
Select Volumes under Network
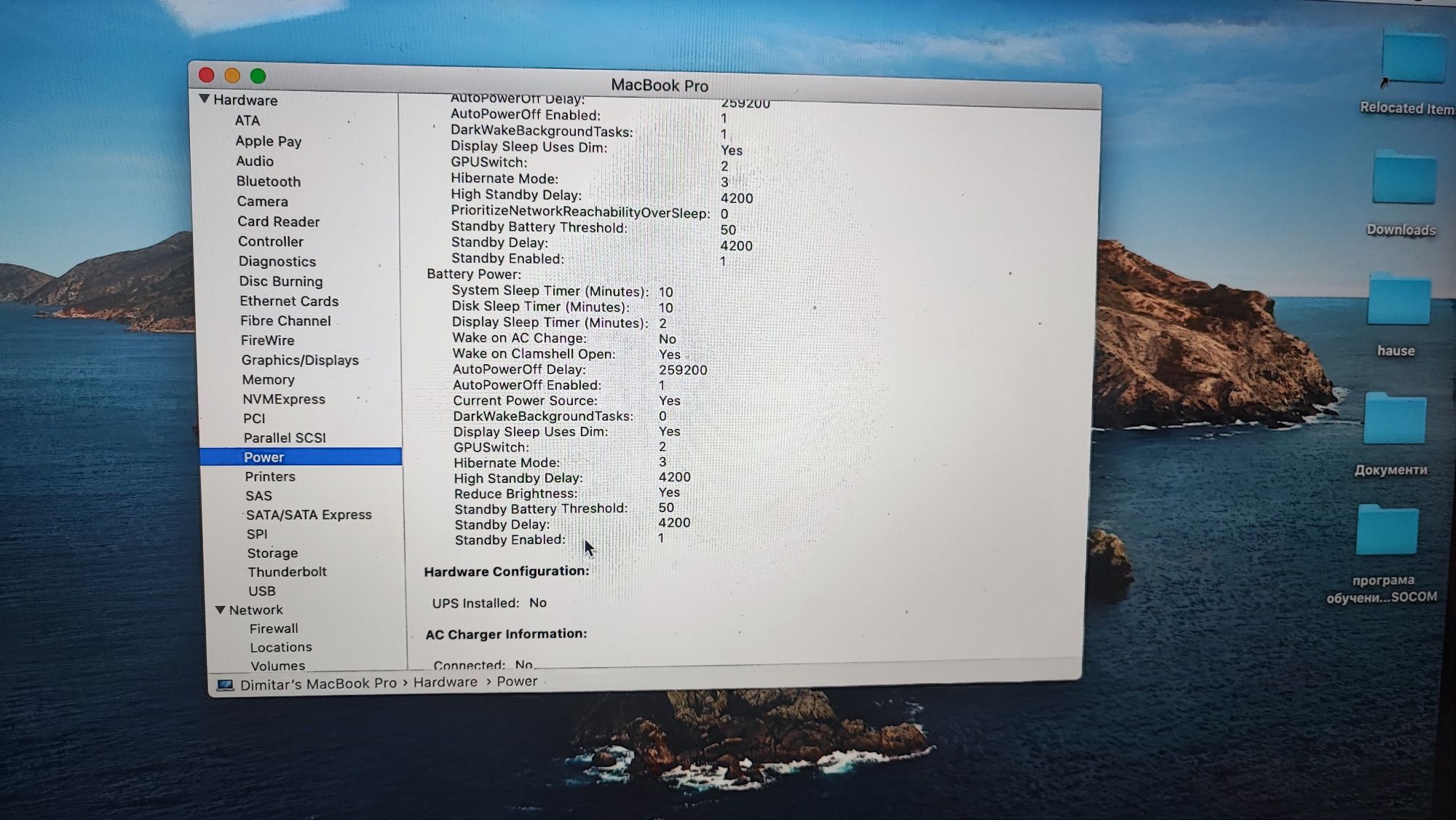point(278,665)
